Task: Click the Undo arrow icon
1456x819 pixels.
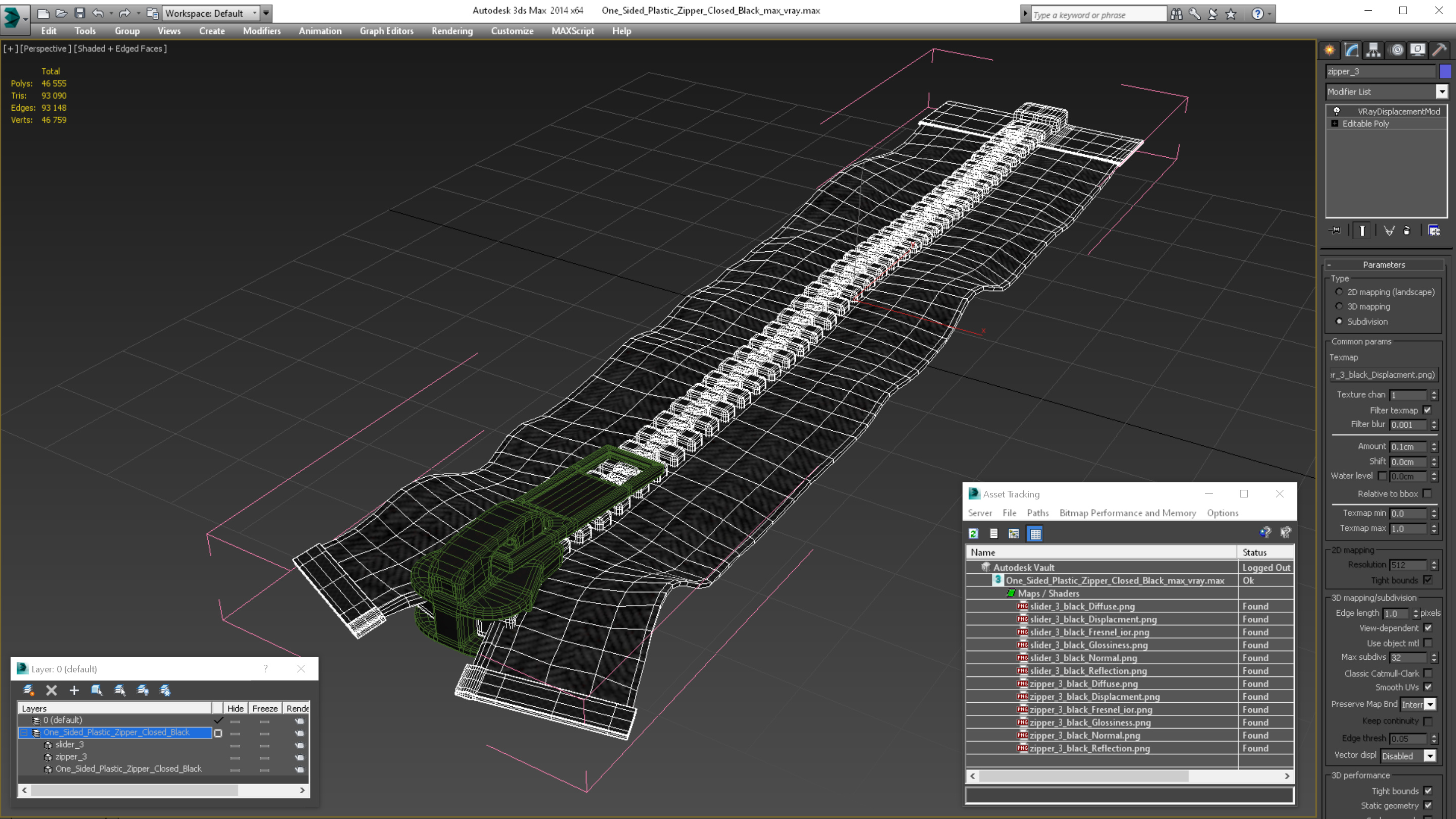Action: pyautogui.click(x=98, y=13)
